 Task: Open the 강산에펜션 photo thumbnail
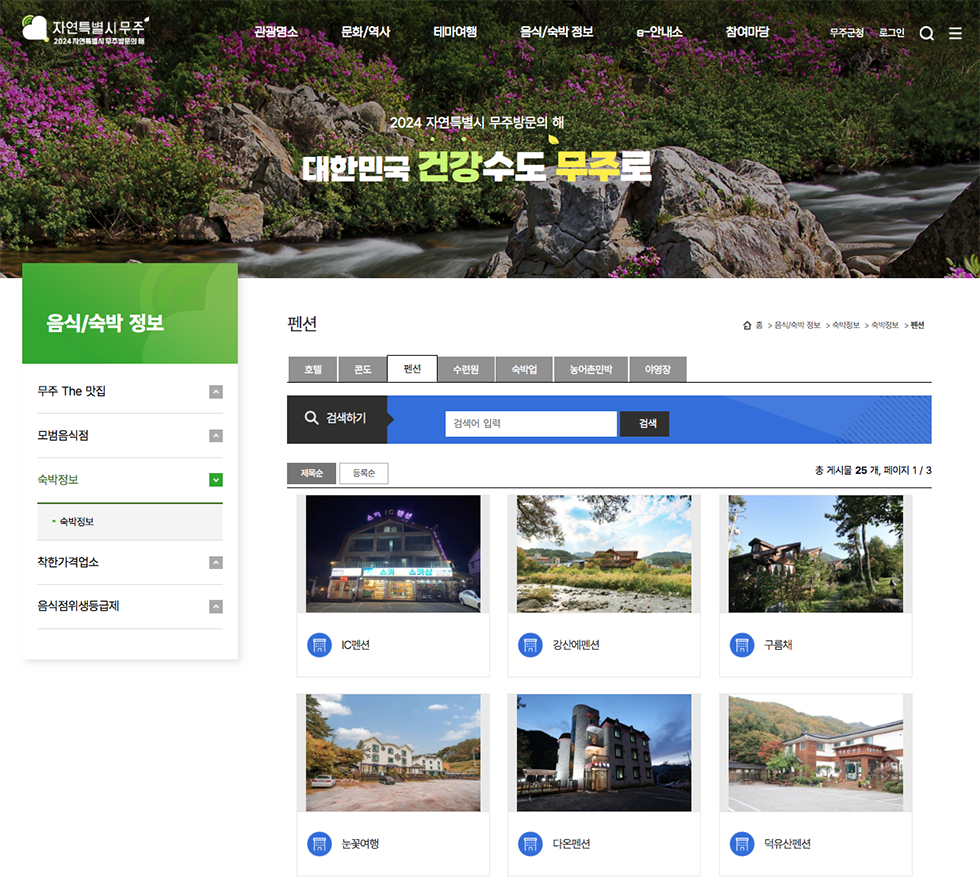pos(604,554)
